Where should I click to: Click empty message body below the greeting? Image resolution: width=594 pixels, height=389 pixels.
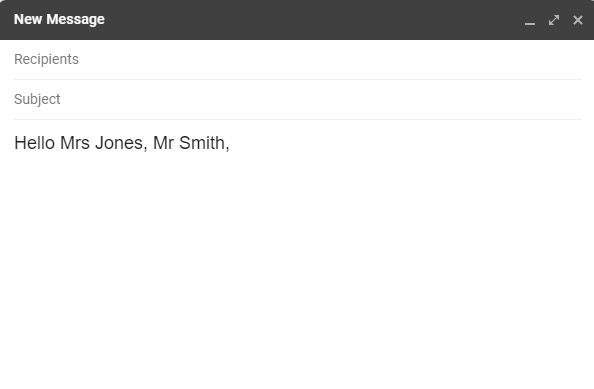(x=298, y=265)
